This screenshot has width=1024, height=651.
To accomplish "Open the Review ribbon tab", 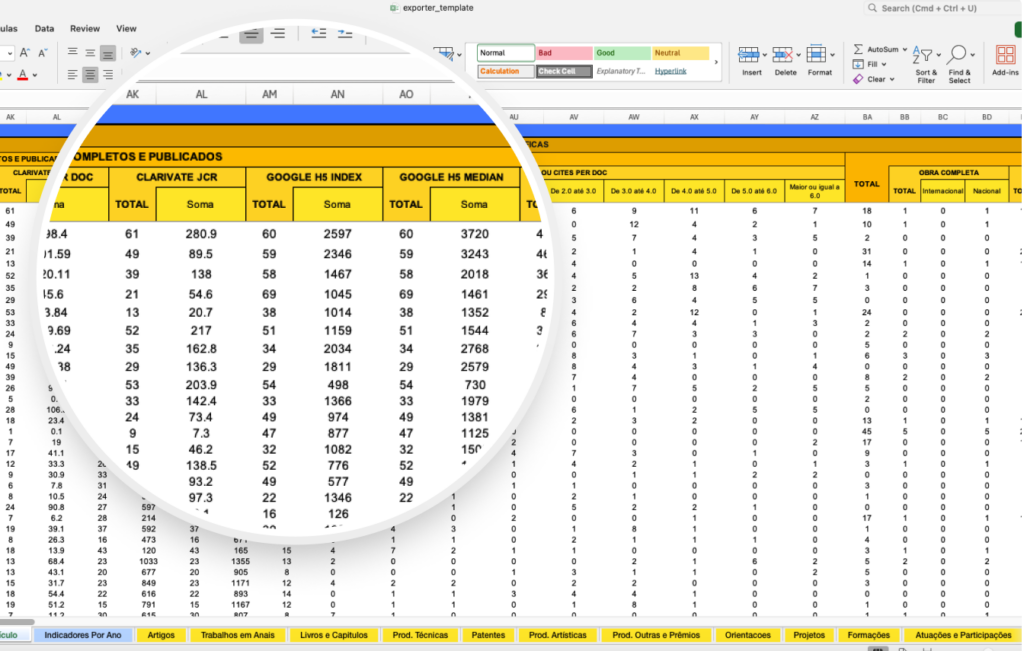I will point(85,29).
